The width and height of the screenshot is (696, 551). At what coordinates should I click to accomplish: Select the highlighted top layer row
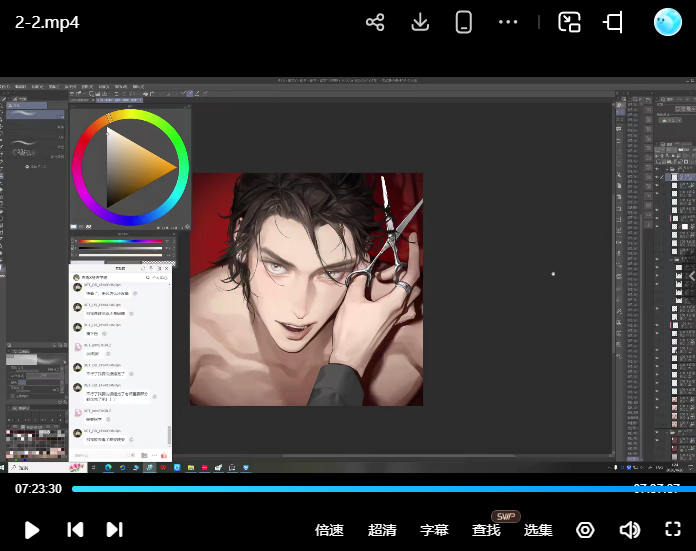coord(680,177)
